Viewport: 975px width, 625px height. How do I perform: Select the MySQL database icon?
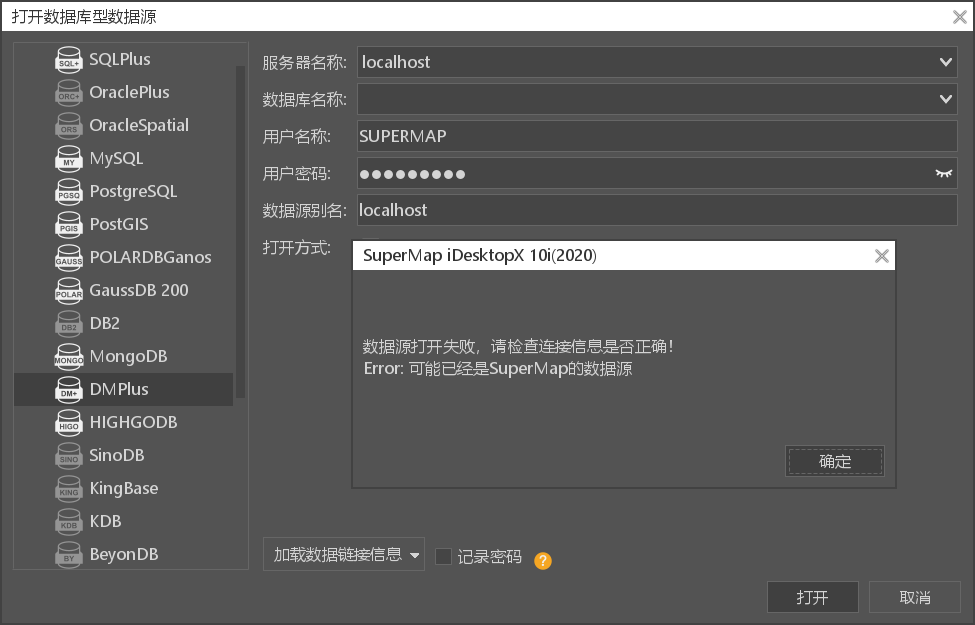pos(68,159)
